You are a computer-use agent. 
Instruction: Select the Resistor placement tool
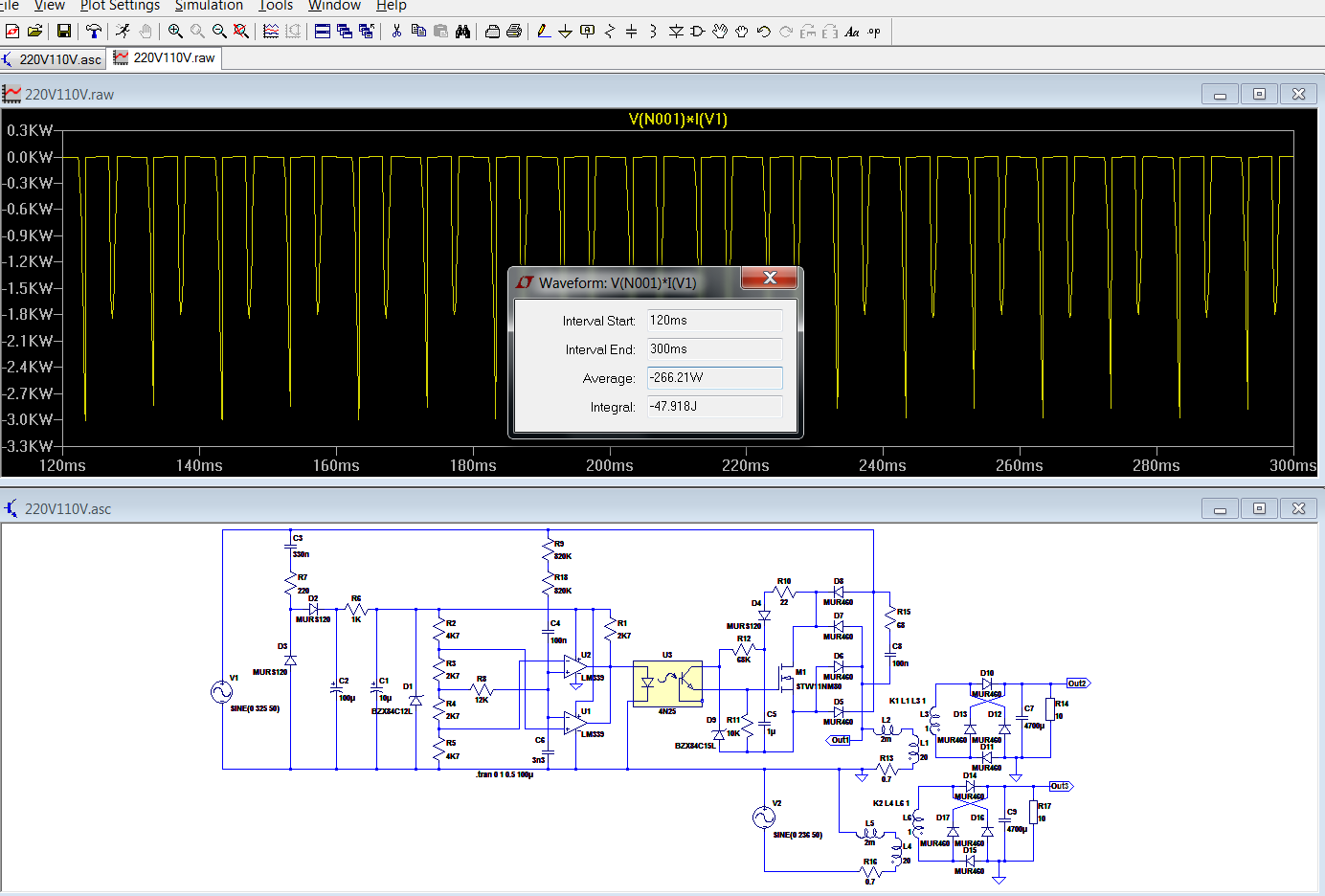coord(610,32)
